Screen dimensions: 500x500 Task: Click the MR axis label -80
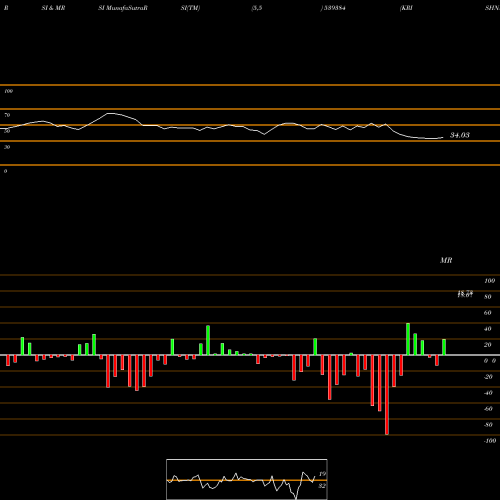coord(488,425)
